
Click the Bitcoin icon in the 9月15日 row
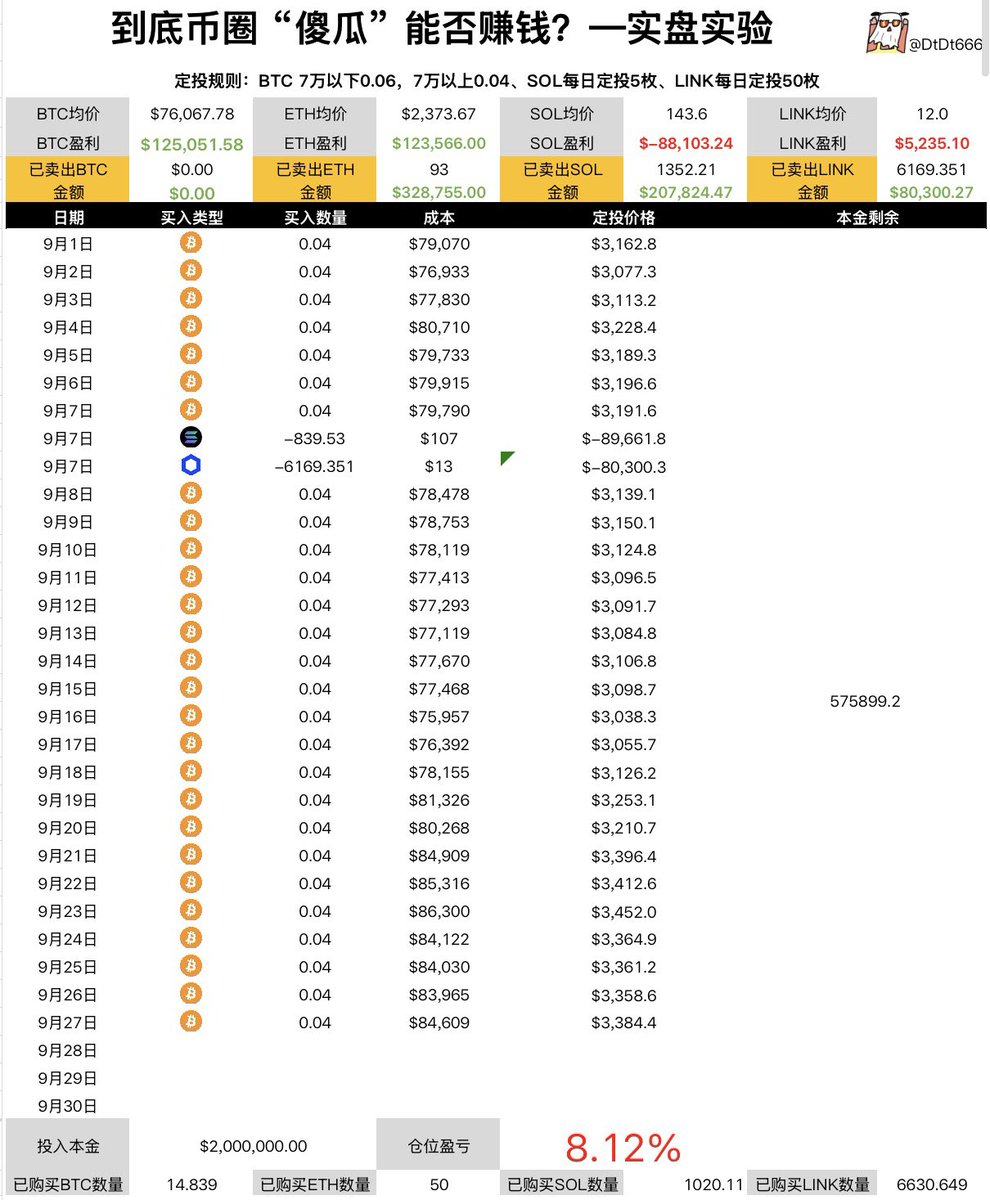pos(190,688)
